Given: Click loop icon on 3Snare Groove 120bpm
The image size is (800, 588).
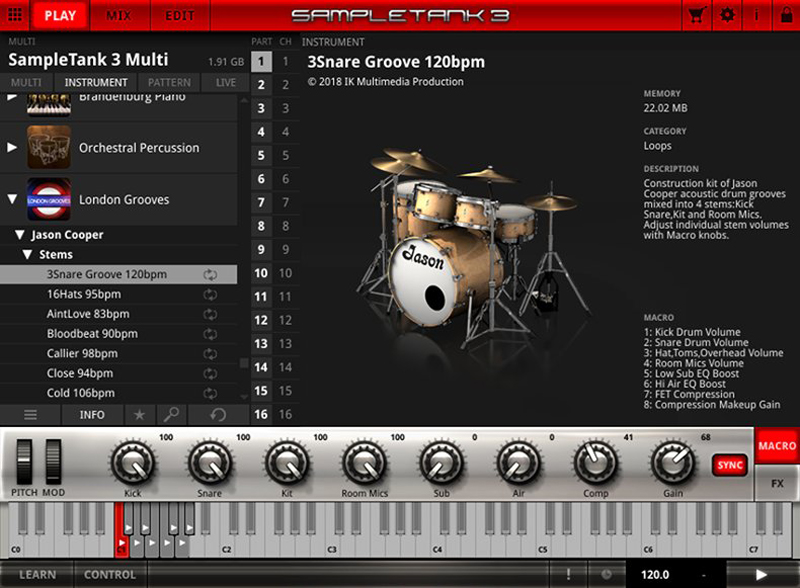Looking at the screenshot, I should click(x=210, y=275).
